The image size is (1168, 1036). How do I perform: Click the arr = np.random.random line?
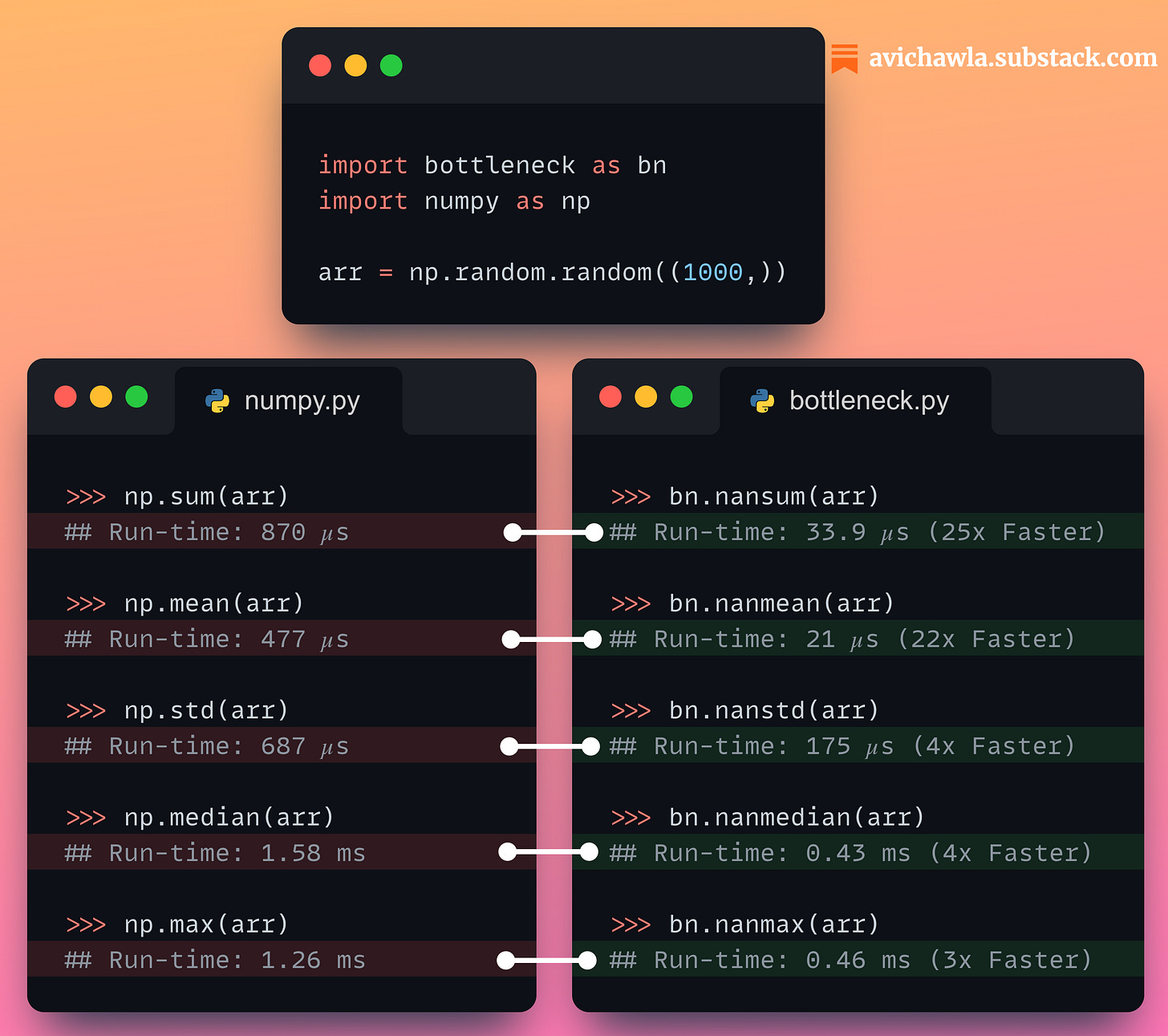point(552,272)
